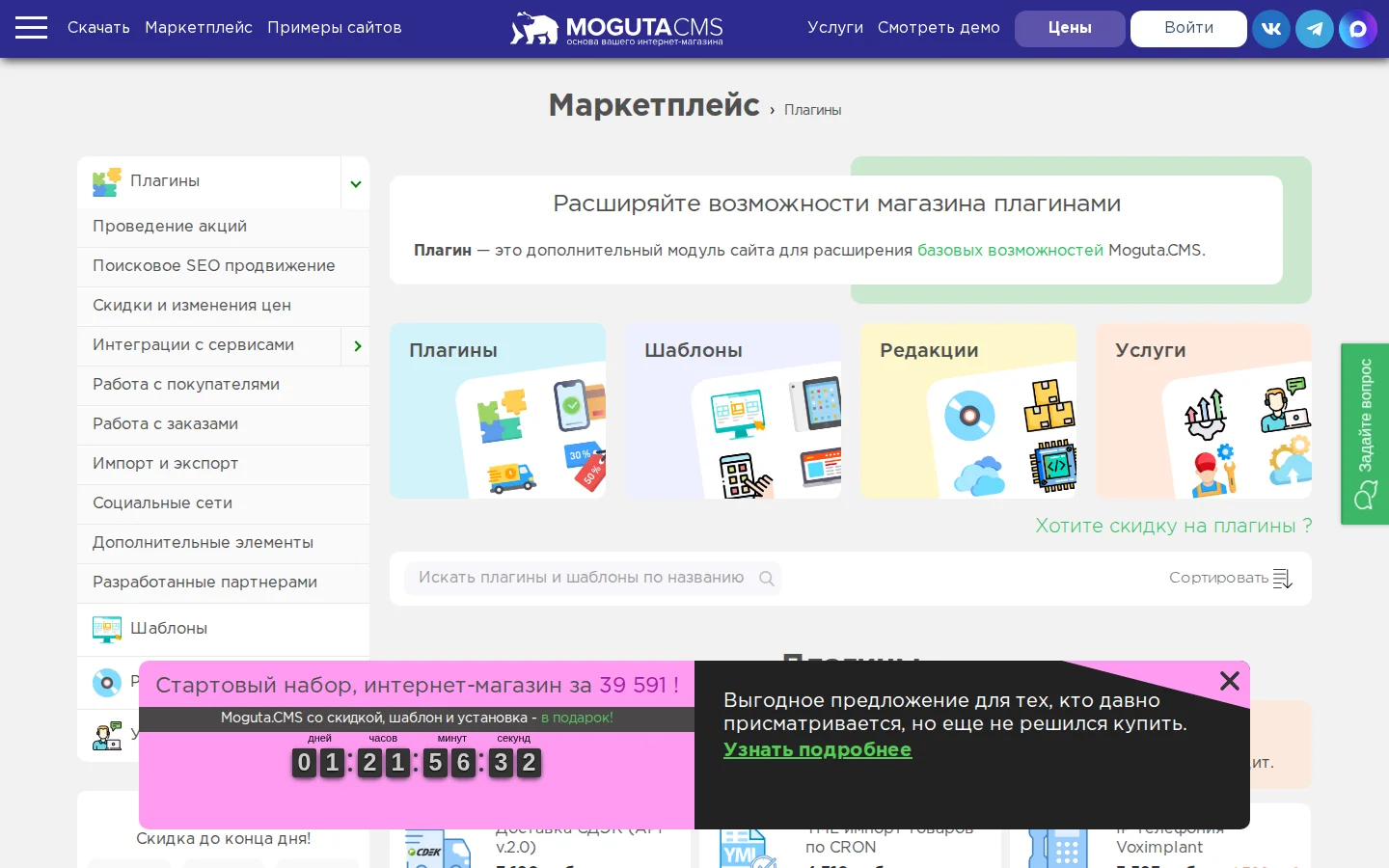Image resolution: width=1389 pixels, height=868 pixels.
Task: Select Импорт и экспорт category
Action: (x=223, y=464)
